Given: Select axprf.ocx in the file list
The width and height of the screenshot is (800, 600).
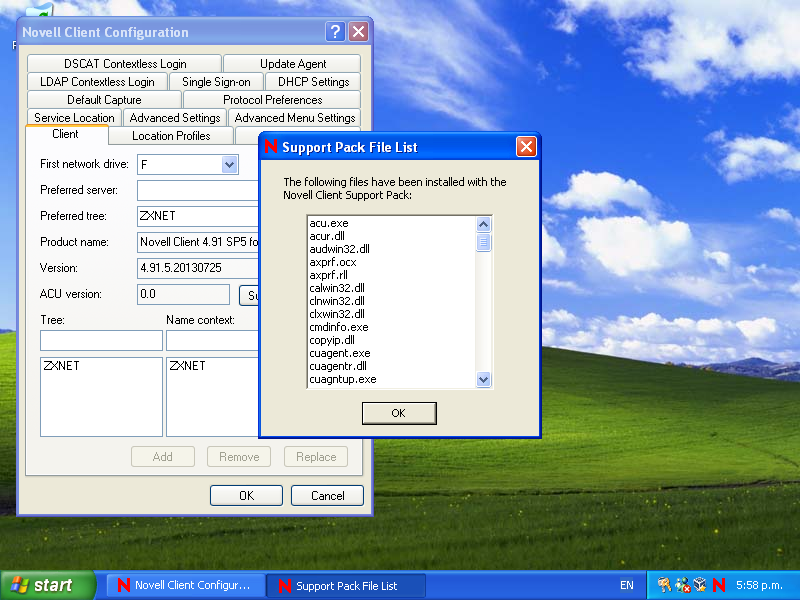Looking at the screenshot, I should (x=333, y=262).
